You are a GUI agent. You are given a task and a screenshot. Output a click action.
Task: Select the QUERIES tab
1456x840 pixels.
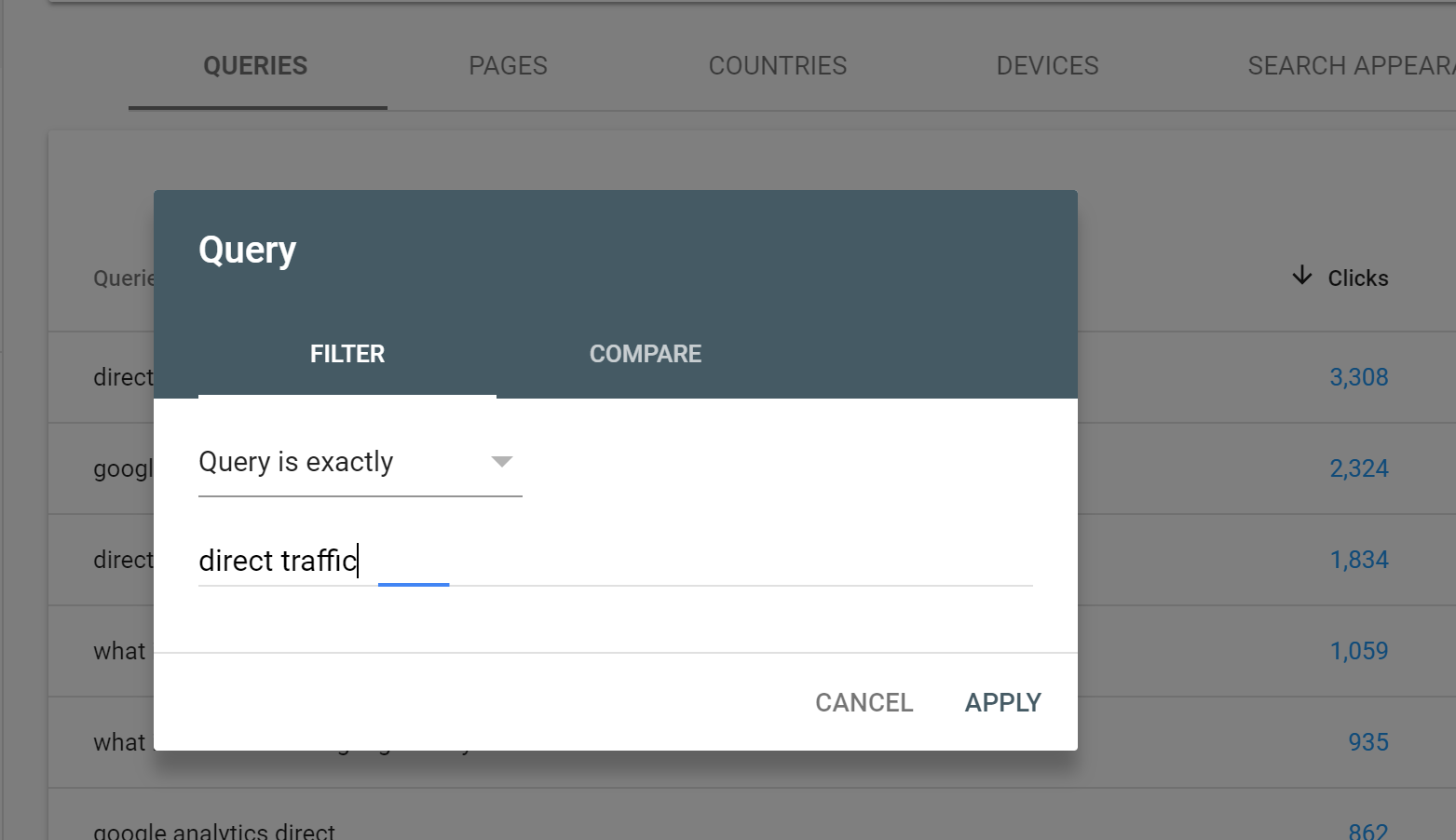click(255, 66)
